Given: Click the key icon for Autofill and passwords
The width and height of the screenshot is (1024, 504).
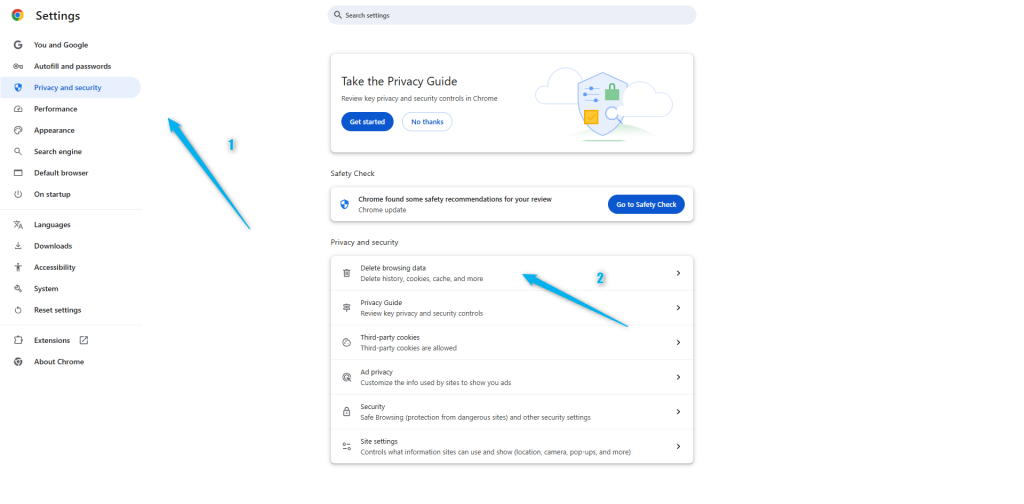Looking at the screenshot, I should pyautogui.click(x=18, y=66).
